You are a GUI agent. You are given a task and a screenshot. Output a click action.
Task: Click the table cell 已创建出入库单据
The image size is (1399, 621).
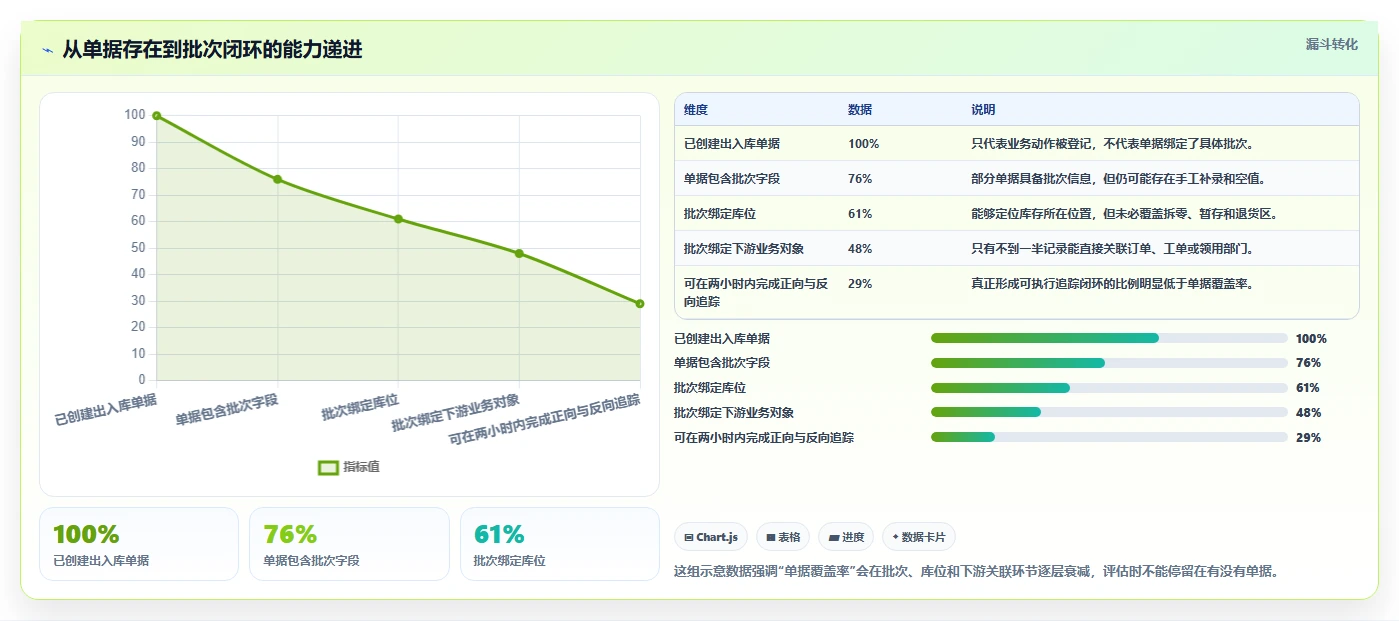tap(732, 144)
